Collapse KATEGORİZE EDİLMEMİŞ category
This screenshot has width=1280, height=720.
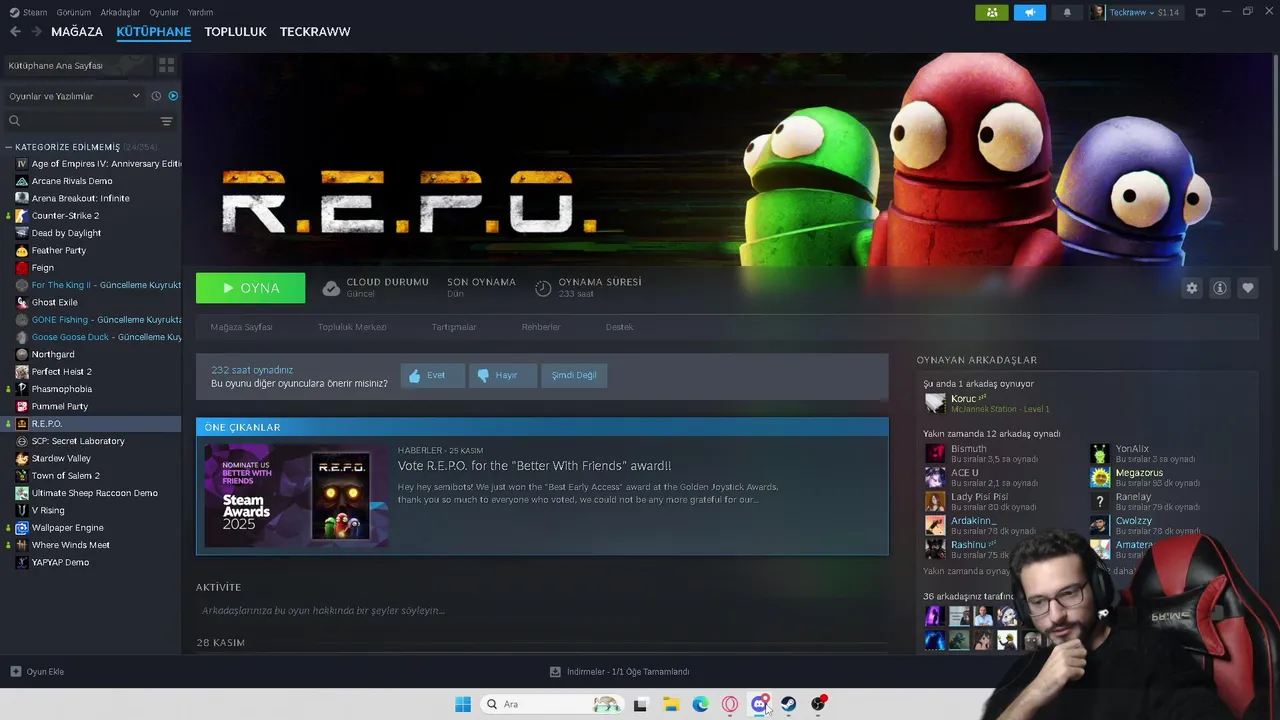[9, 147]
